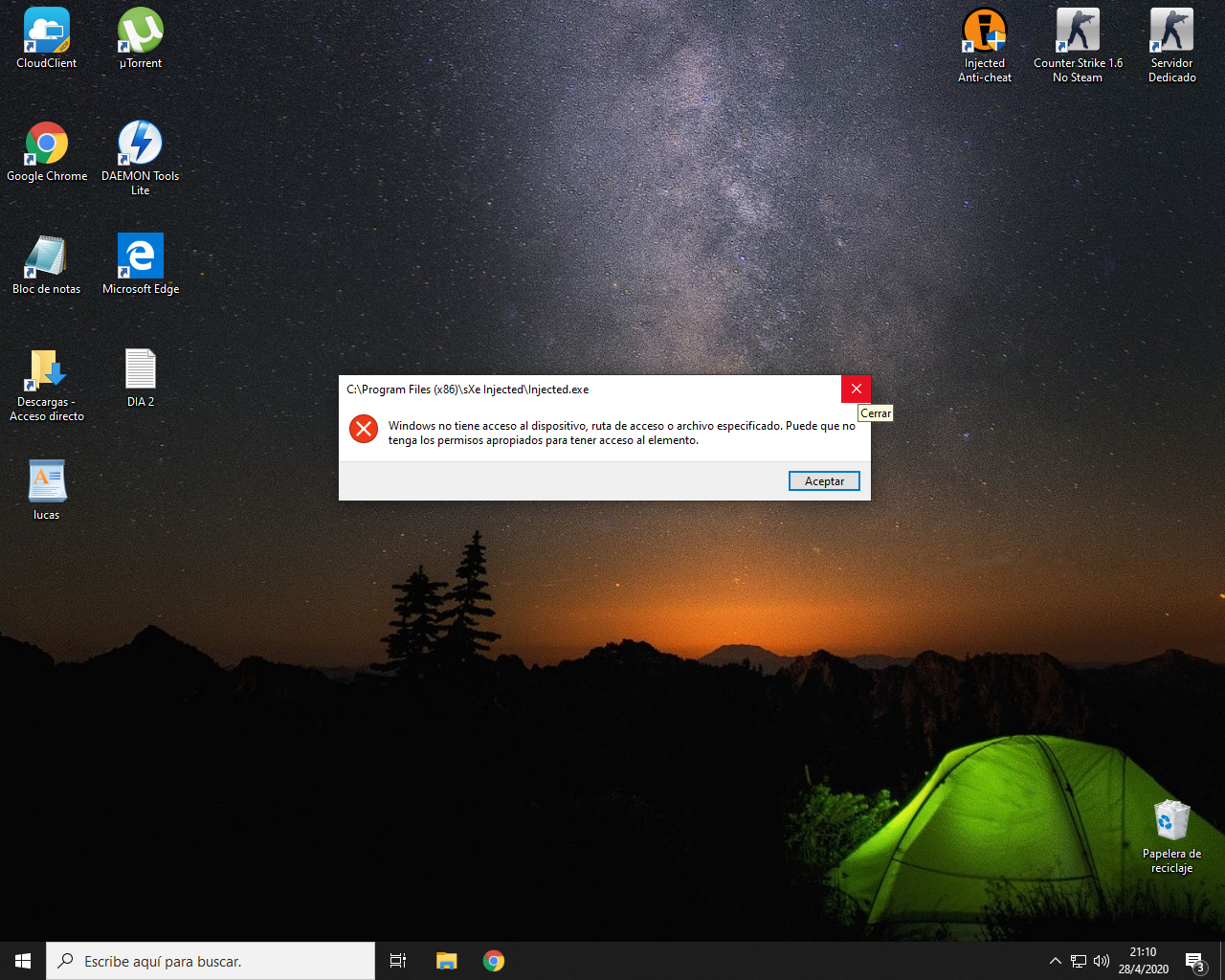1225x980 pixels.
Task: Click the Aceptar button in error dialog
Action: tap(824, 481)
